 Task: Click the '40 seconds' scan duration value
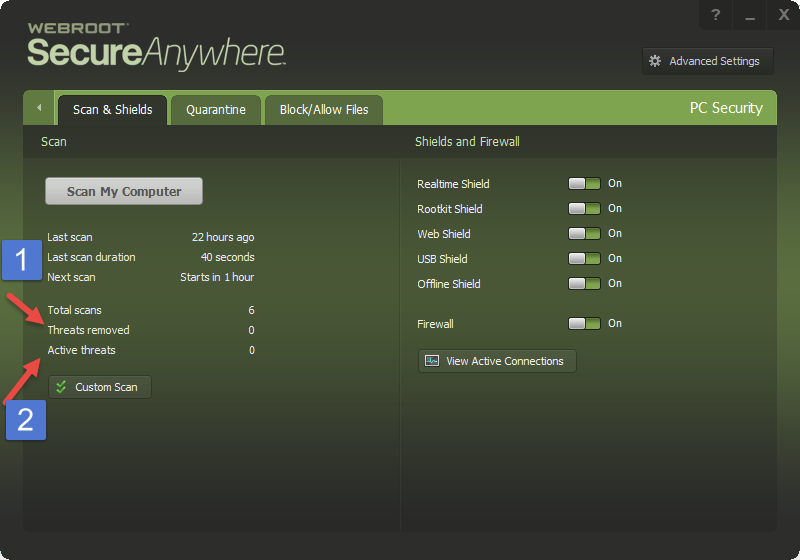[x=228, y=257]
